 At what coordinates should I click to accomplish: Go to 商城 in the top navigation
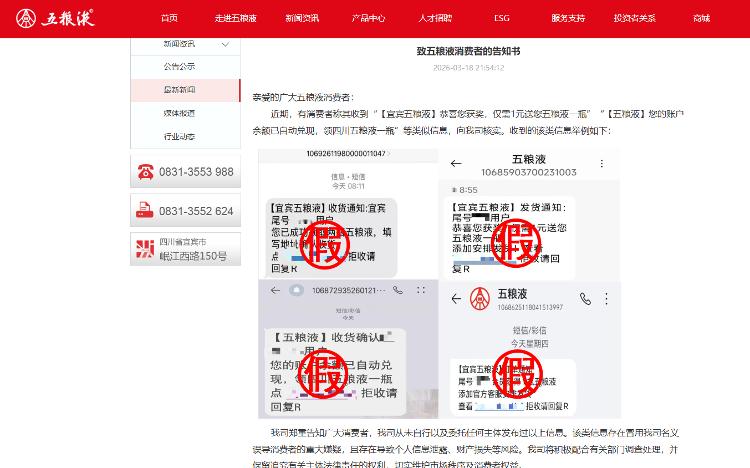701,18
